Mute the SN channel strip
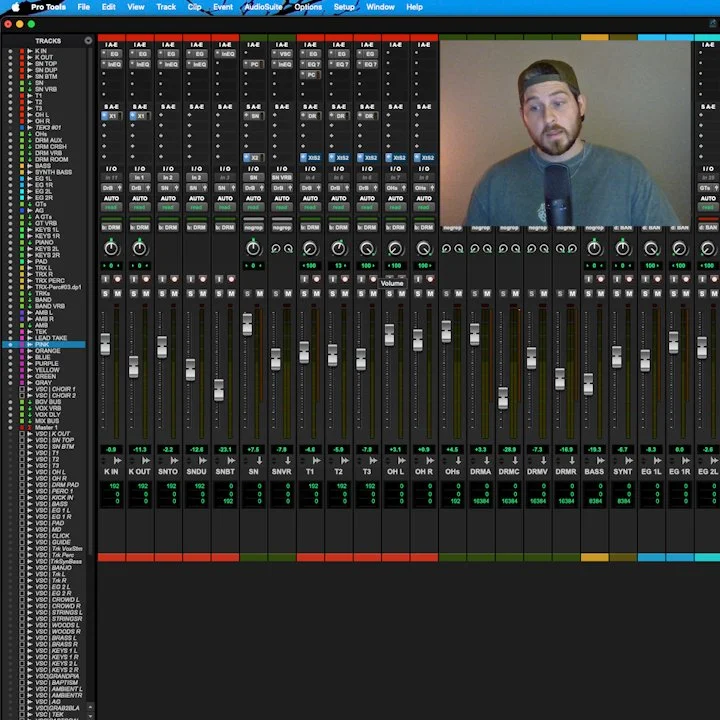 pyautogui.click(x=260, y=293)
